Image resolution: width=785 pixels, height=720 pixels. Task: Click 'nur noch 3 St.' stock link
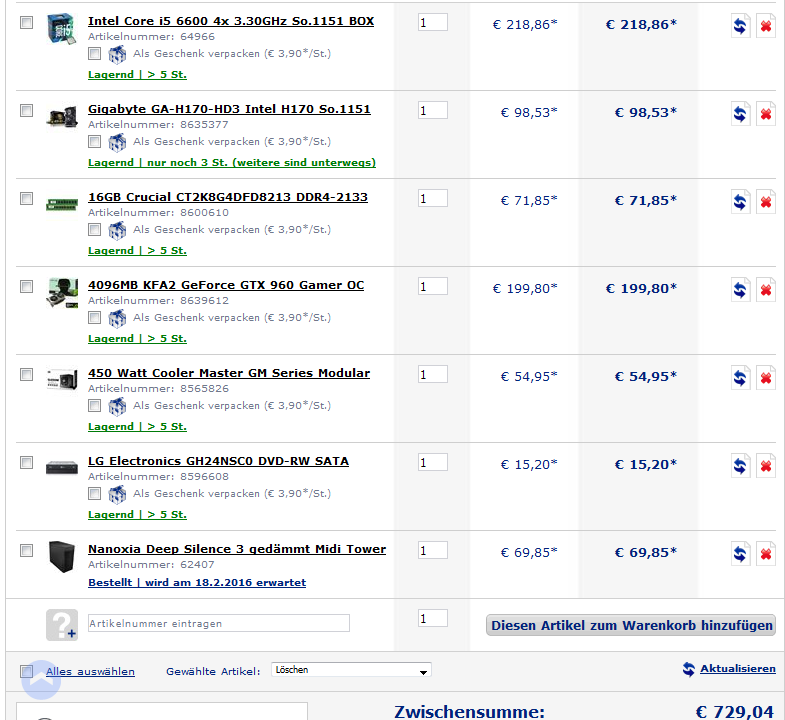[x=232, y=163]
